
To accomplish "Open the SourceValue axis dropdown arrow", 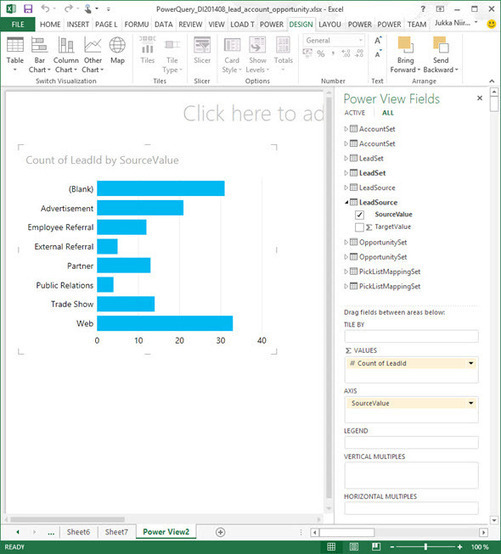I will click(x=471, y=403).
